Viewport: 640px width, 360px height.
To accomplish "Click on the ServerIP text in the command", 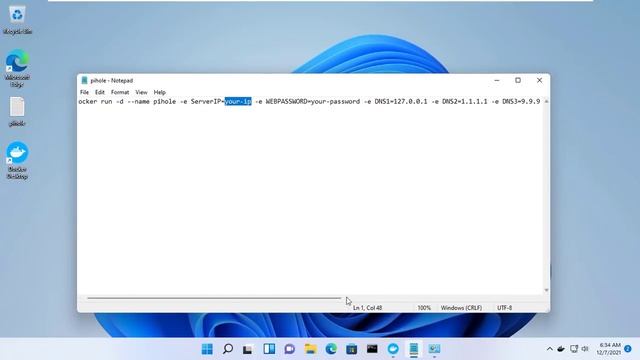I will pos(206,101).
